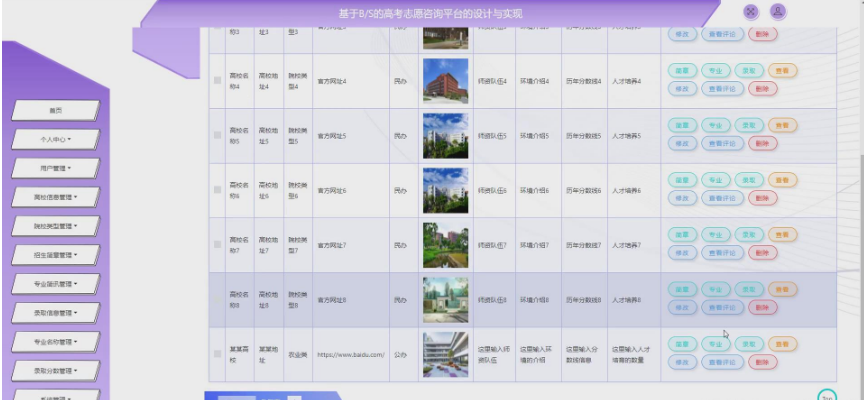The height and width of the screenshot is (400, 864).
Task: Click the 历年分数线7 cell
Action: click(584, 245)
